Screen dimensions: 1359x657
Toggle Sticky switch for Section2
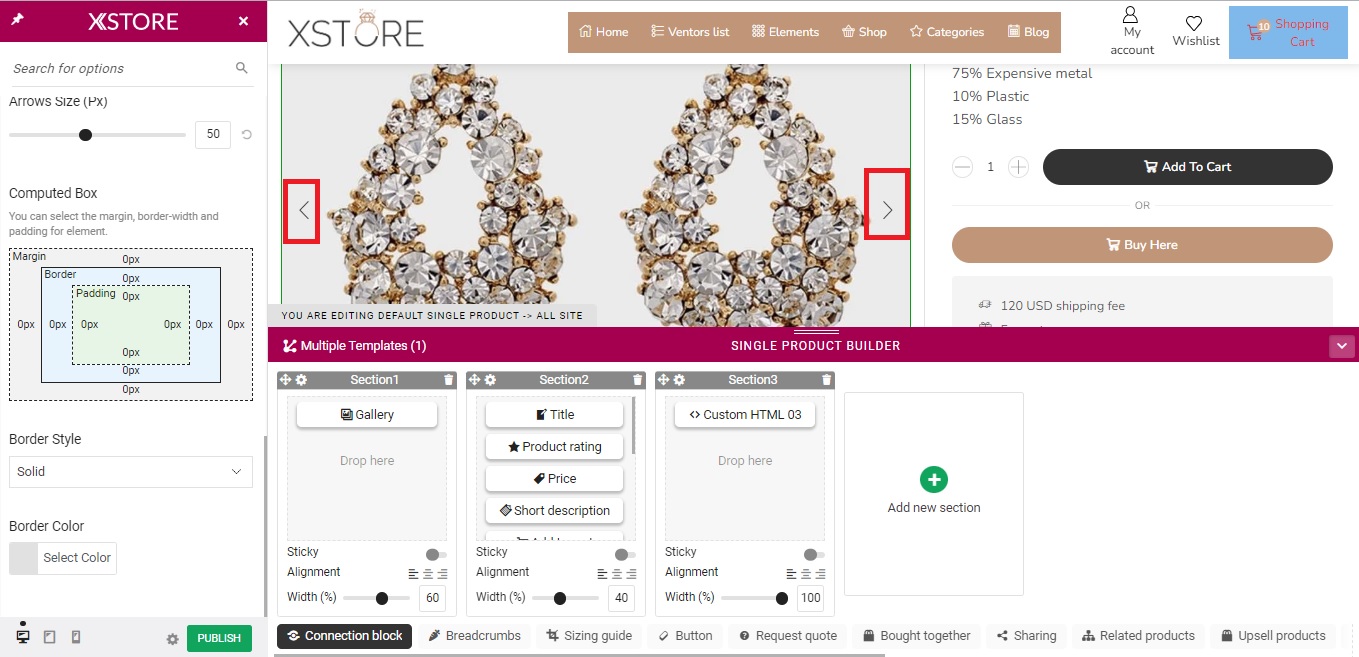(x=624, y=554)
